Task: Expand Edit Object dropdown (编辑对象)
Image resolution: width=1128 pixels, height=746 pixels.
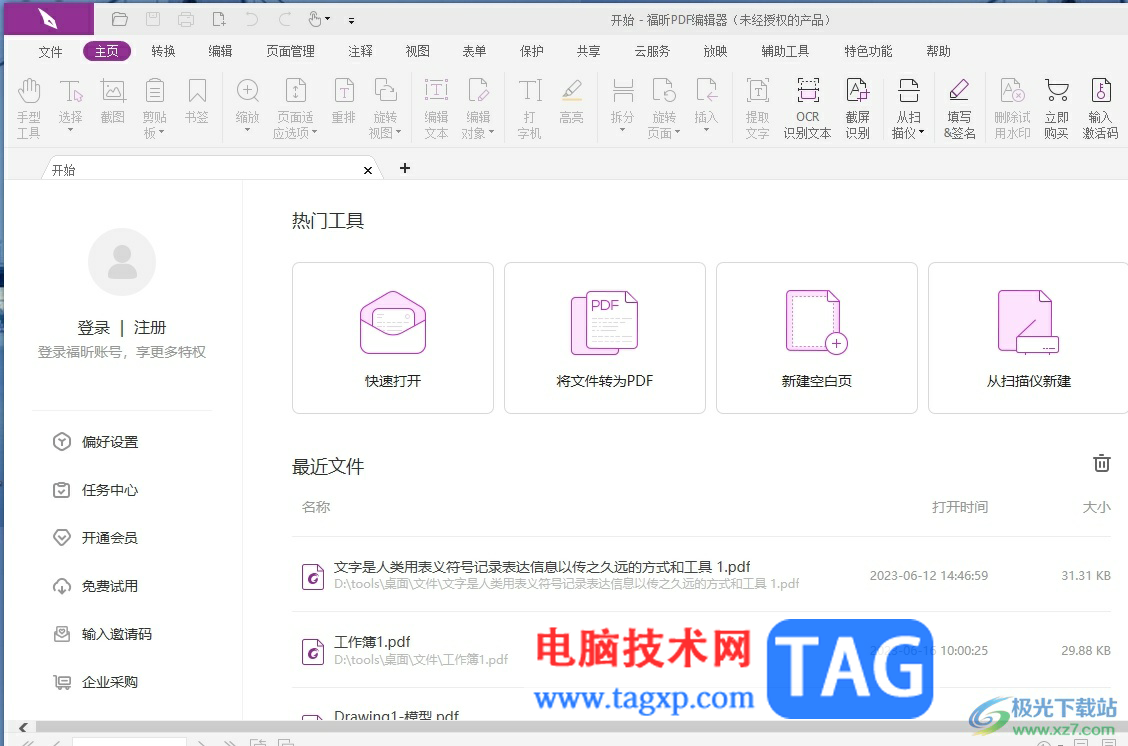Action: coord(491,132)
